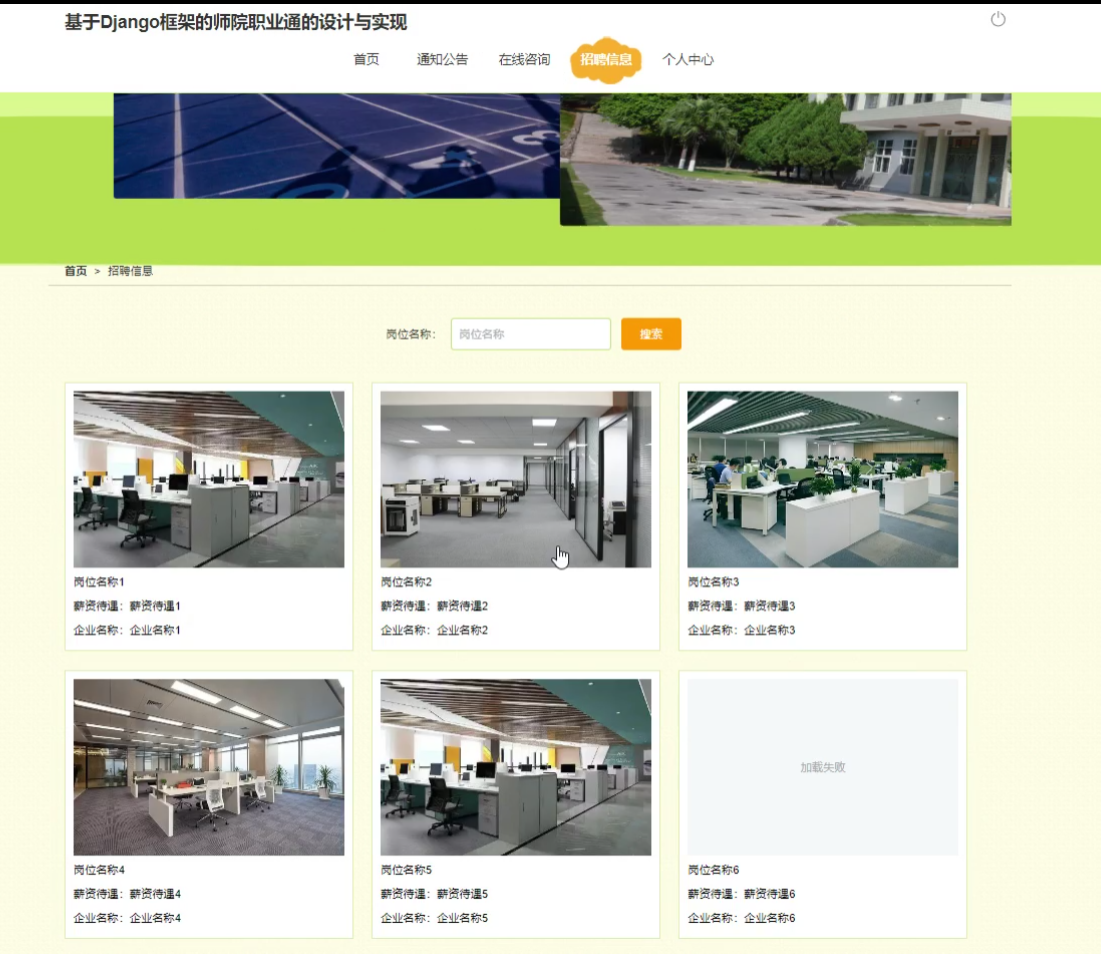Click the running track banner image
The image size is (1101, 954).
(x=336, y=145)
